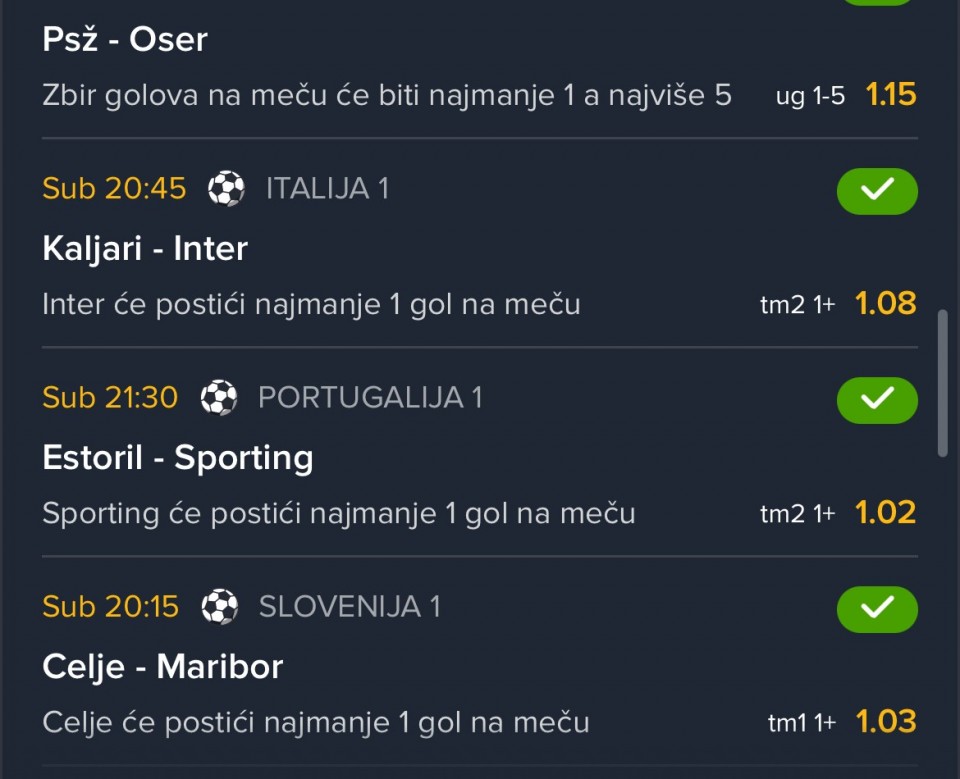
Task: Open the Psž - Oser match
Action: [125, 39]
